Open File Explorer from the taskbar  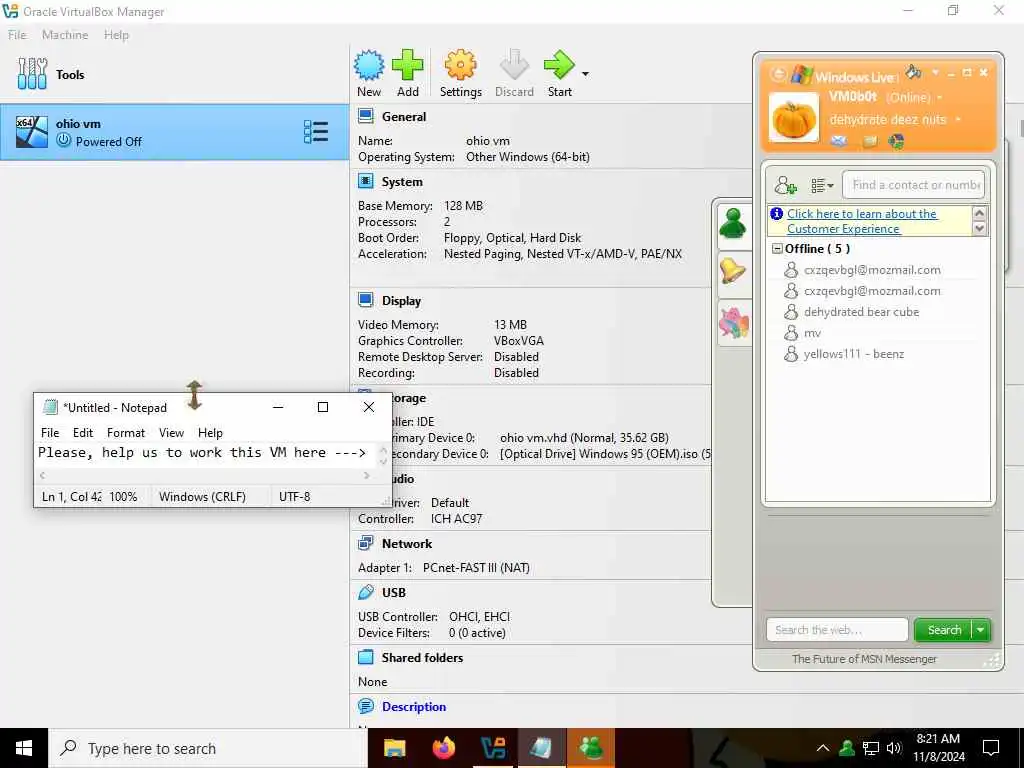point(394,748)
